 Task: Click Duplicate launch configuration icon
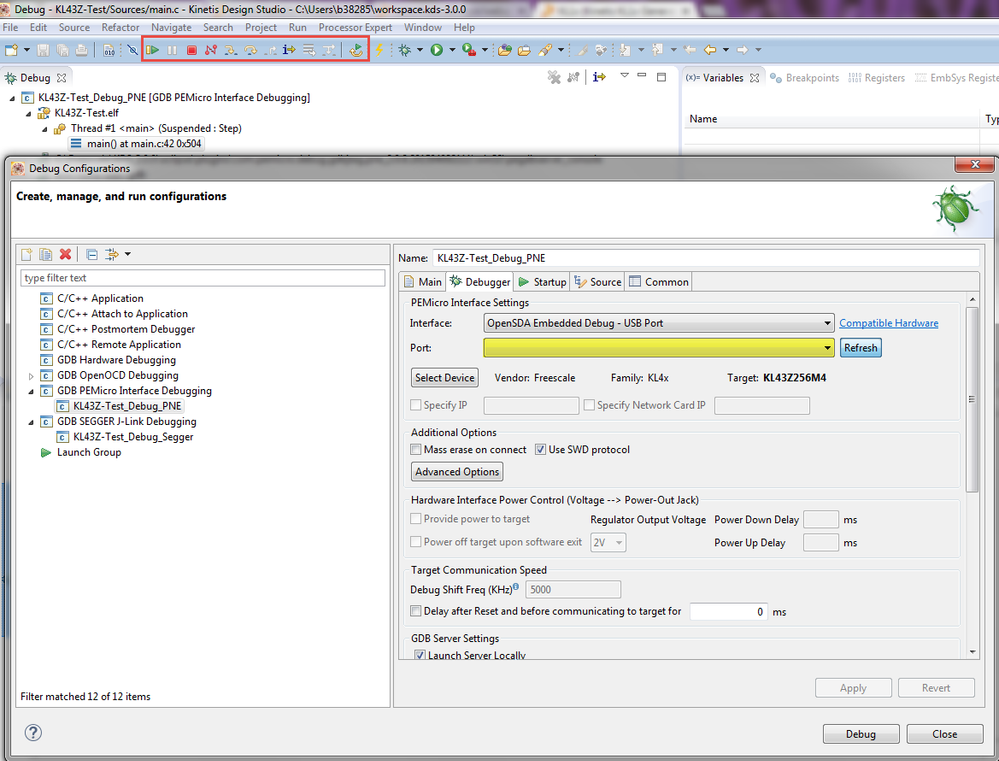(x=46, y=254)
